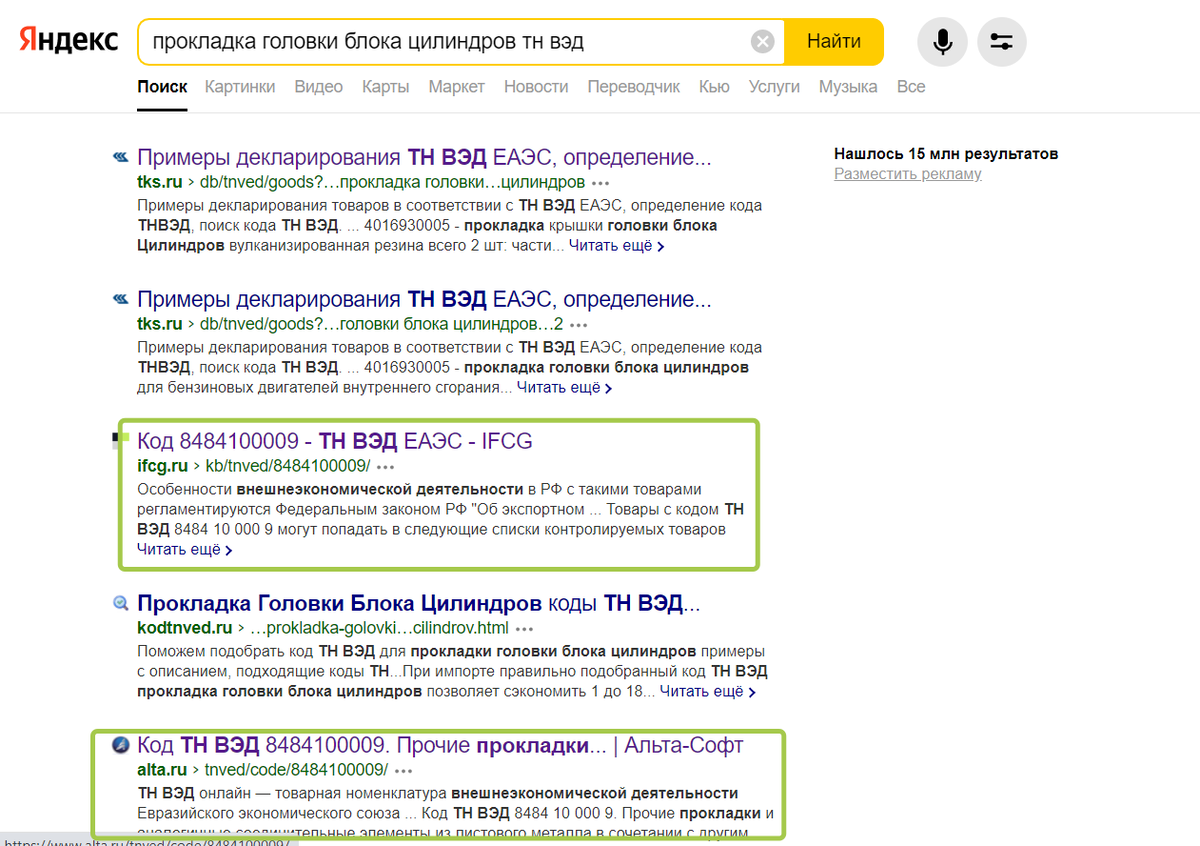Show all services via Все

tap(911, 87)
